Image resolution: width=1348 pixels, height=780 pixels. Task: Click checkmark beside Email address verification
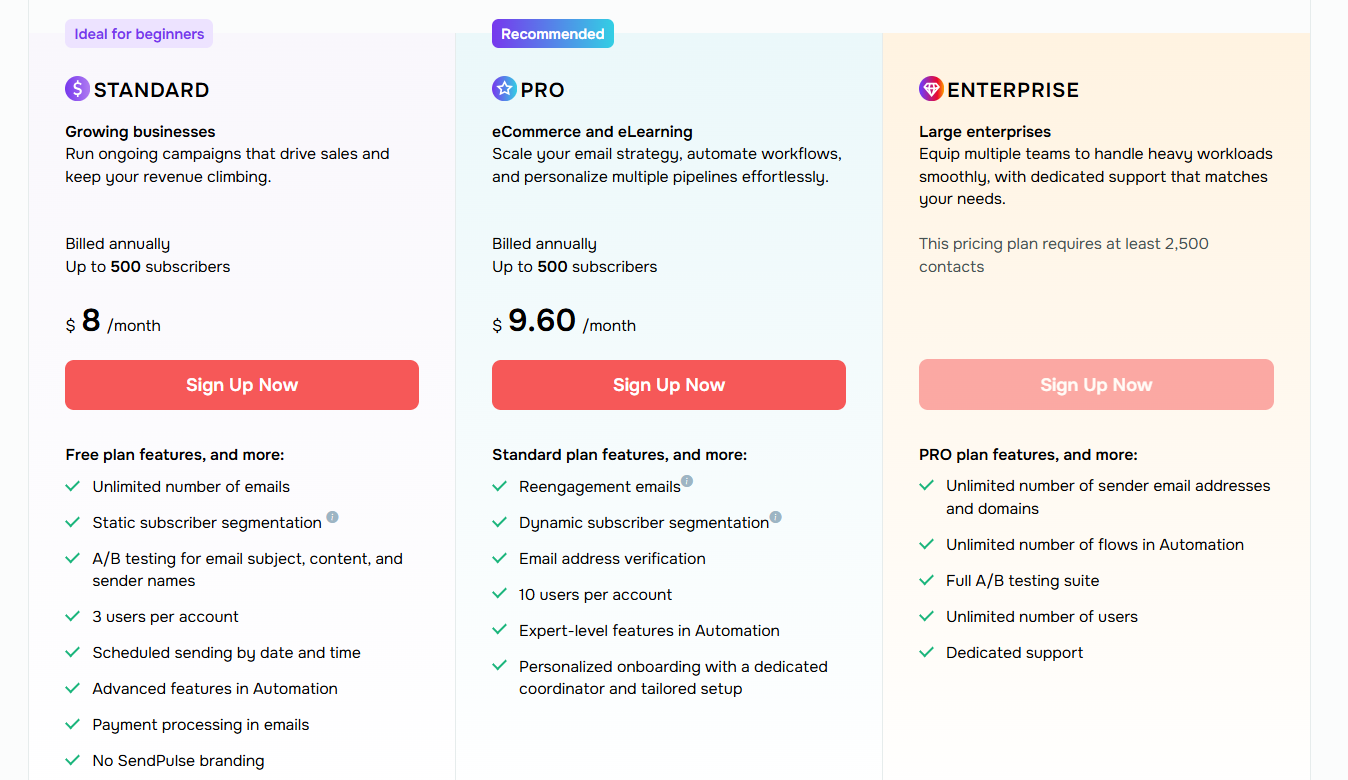(x=500, y=559)
